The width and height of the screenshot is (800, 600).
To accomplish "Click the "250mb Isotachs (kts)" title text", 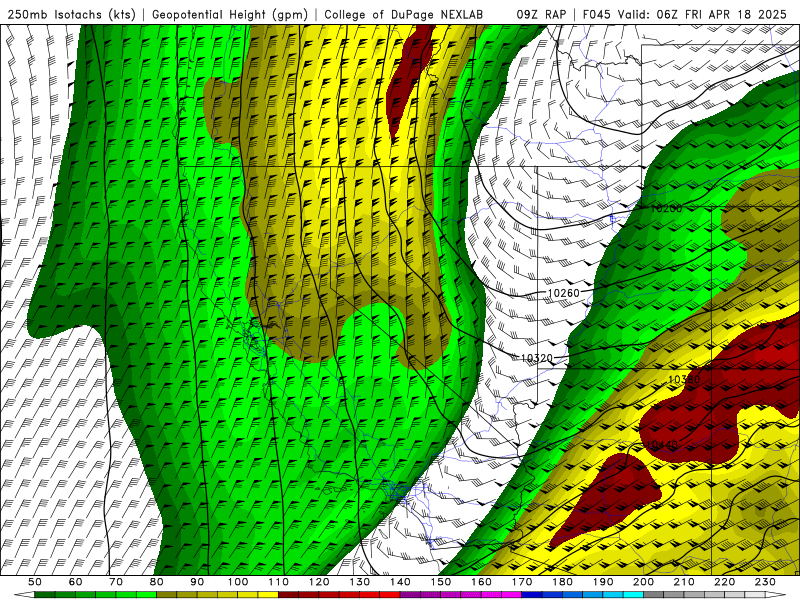I will click(x=71, y=14).
